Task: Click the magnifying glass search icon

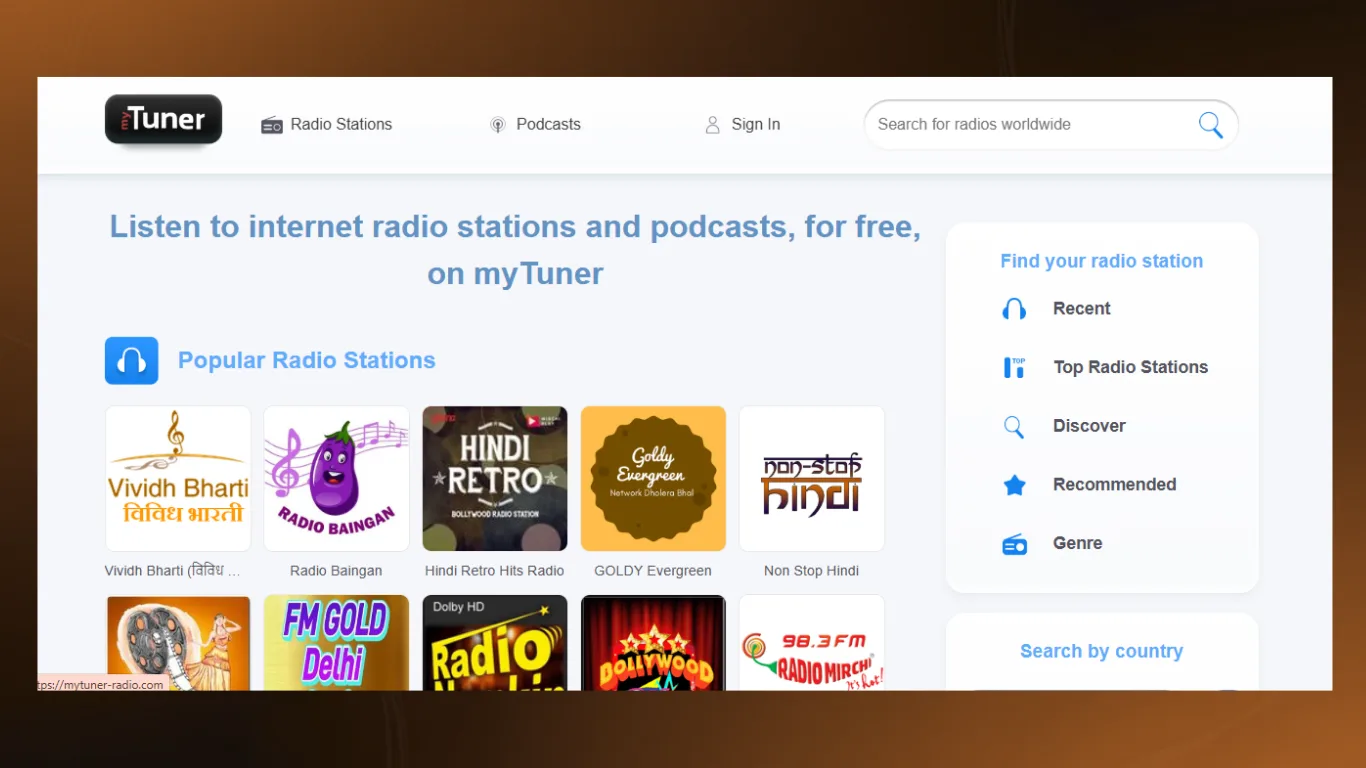Action: pos(1210,125)
